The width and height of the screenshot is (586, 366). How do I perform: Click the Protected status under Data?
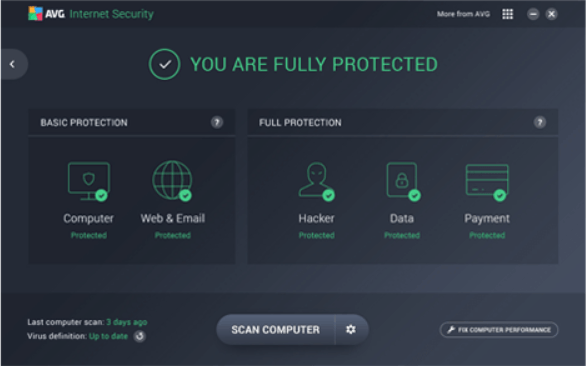402,235
